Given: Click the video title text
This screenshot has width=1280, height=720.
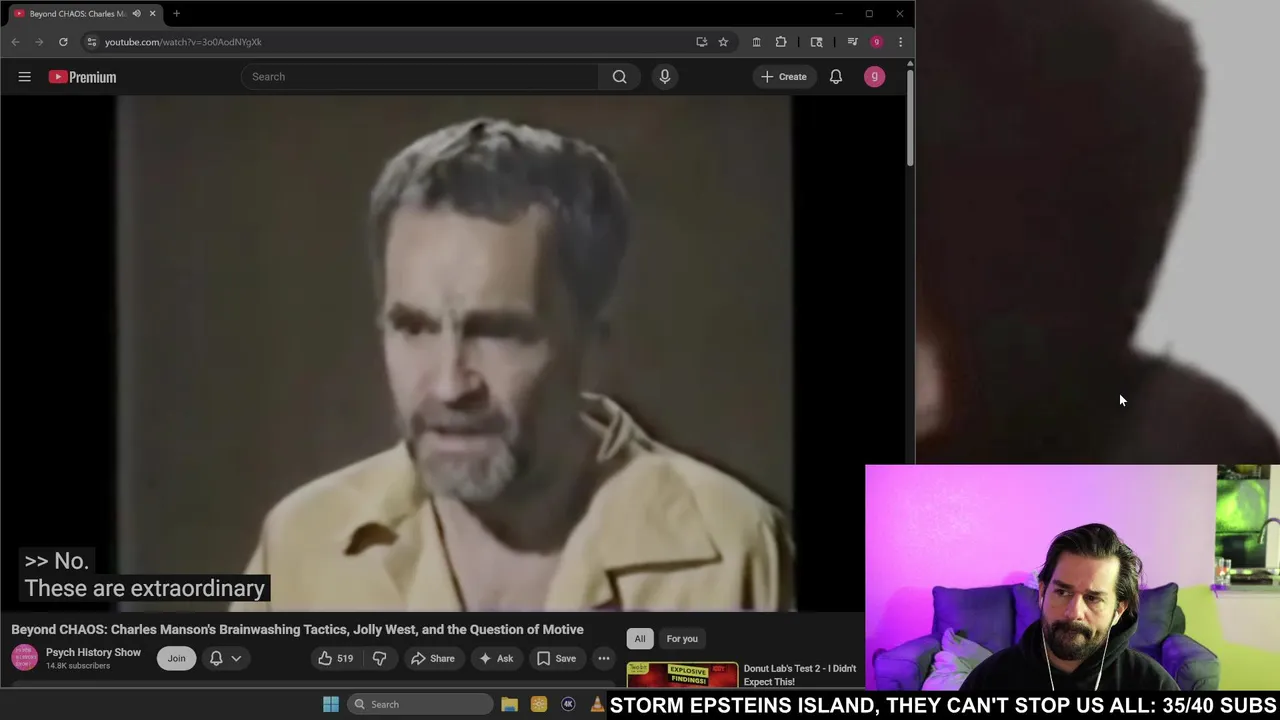Looking at the screenshot, I should point(297,629).
